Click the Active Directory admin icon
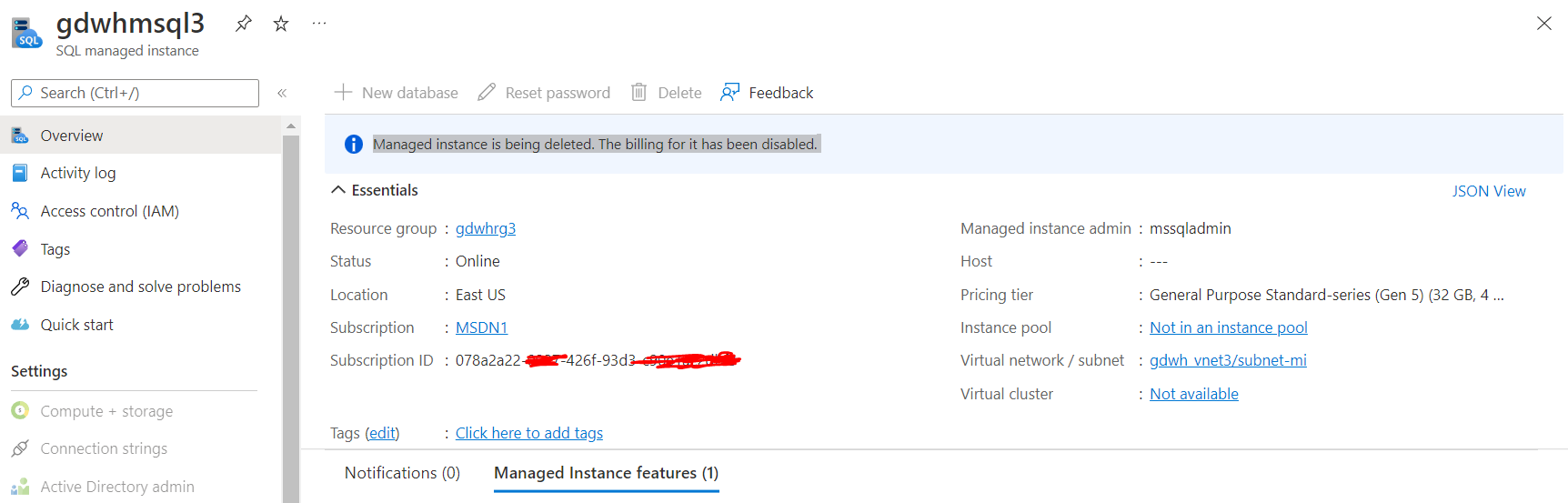The image size is (1568, 503). click(x=20, y=487)
